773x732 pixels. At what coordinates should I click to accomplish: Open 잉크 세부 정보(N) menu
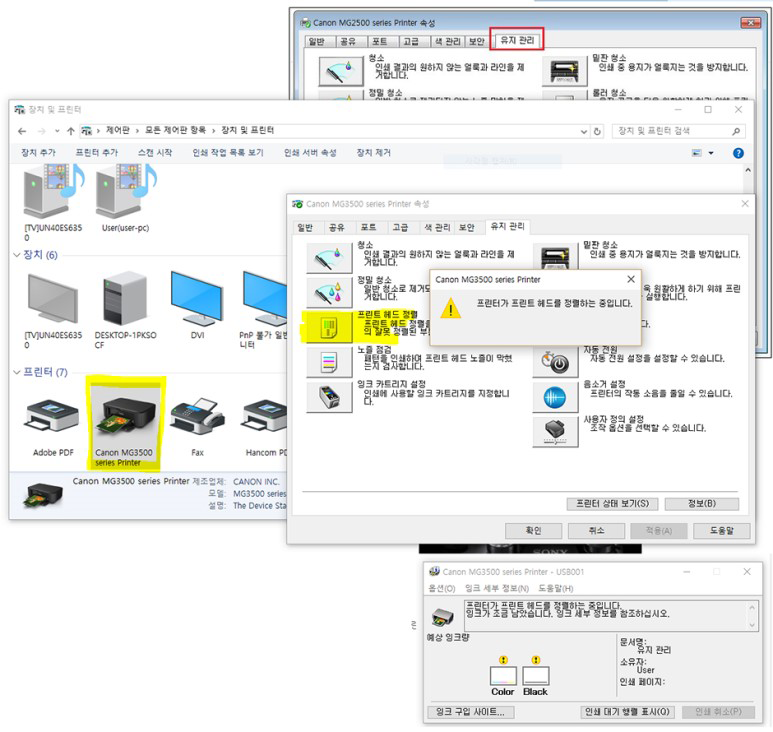point(497,588)
